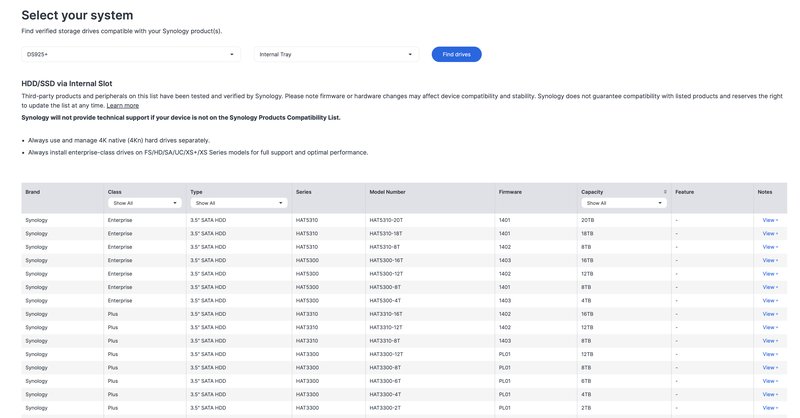Viewport: 800px width, 418px height.
Task: Expand the Capacity filter dropdown
Action: pyautogui.click(x=623, y=203)
